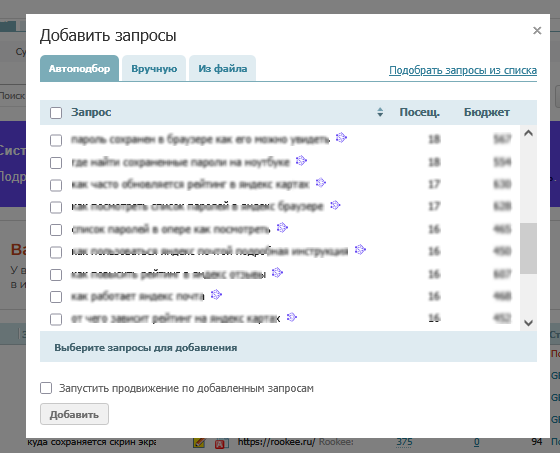Click the icon after the second query row
Screen dimensions: 560x453
click(x=301, y=160)
